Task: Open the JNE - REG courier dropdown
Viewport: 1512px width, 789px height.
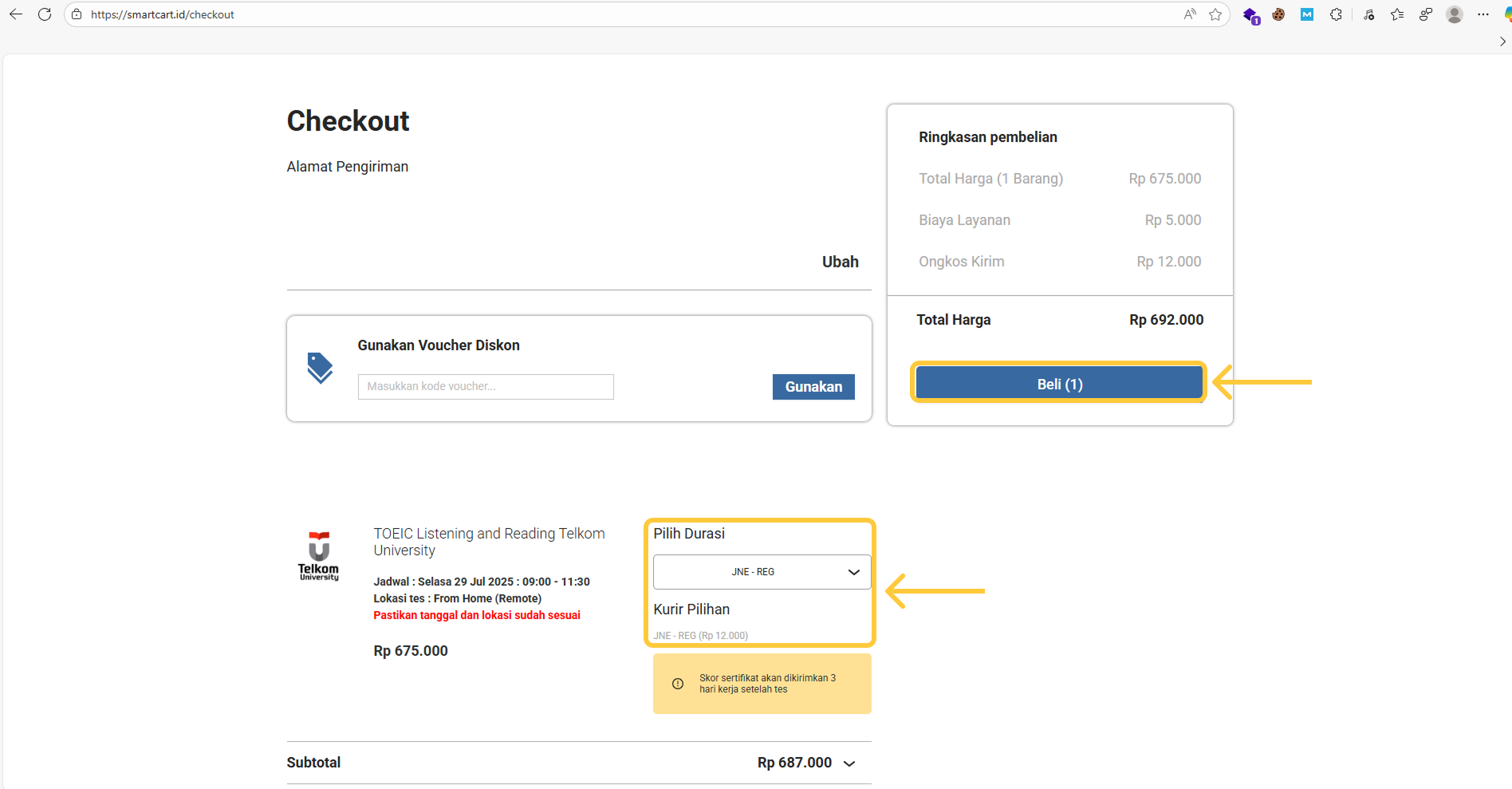Action: pos(762,572)
